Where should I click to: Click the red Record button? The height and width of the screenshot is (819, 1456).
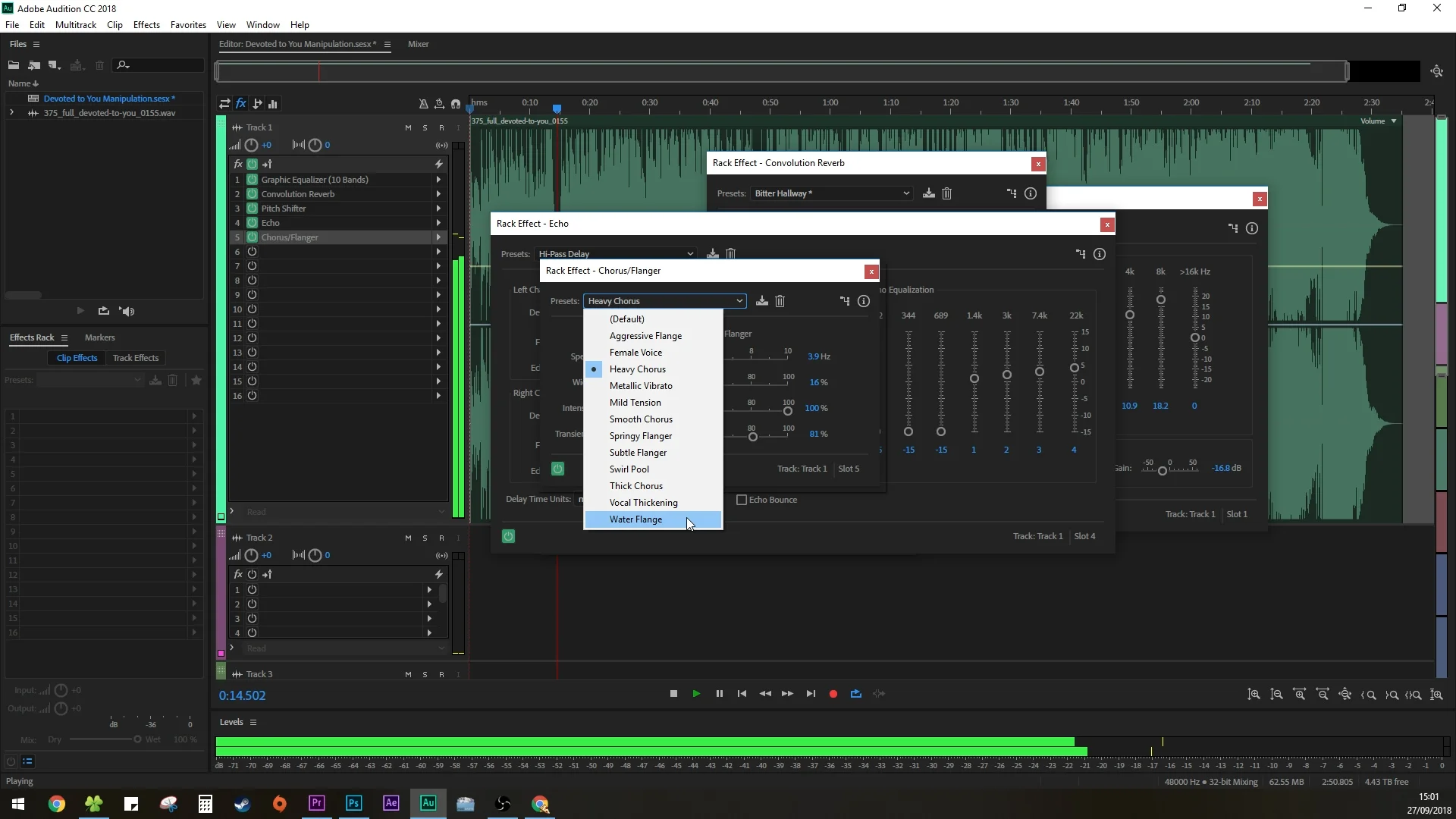pyautogui.click(x=833, y=694)
